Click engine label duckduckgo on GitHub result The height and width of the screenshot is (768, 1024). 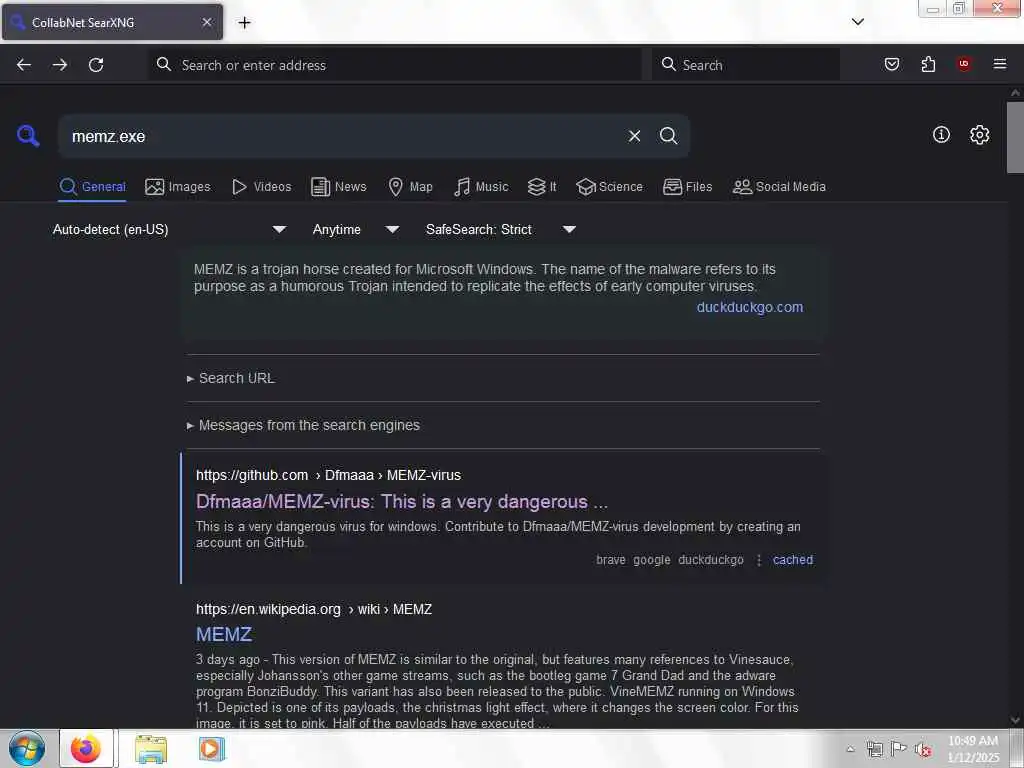coord(711,560)
